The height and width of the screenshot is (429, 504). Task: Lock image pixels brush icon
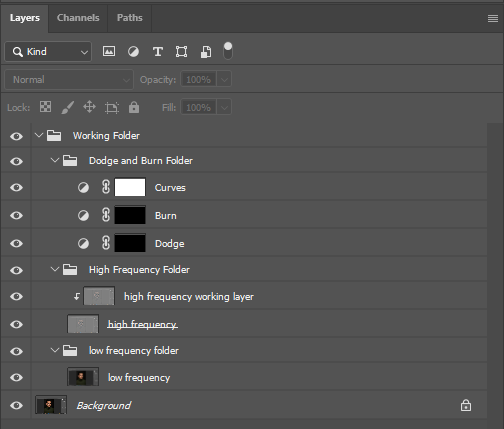(67, 107)
